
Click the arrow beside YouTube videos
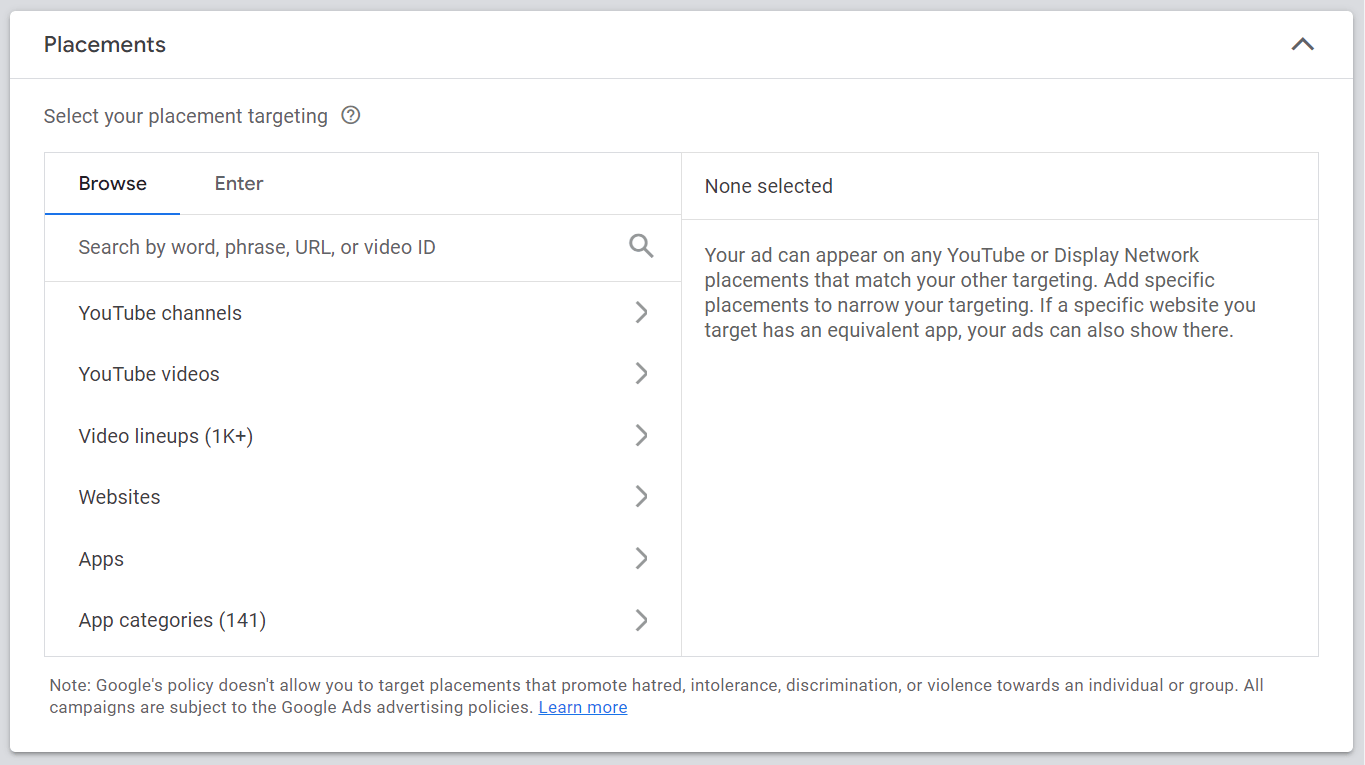(641, 373)
